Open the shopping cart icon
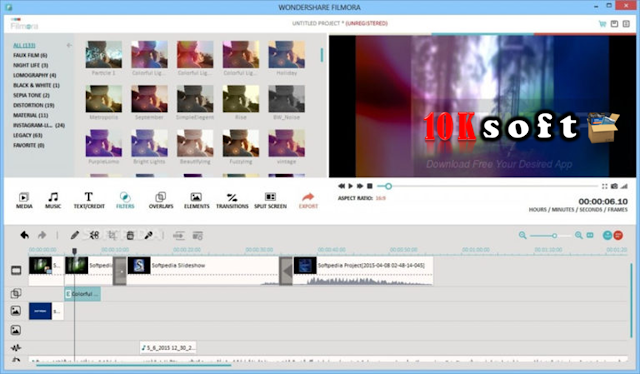Screen dimensions: 640x374 [602, 24]
